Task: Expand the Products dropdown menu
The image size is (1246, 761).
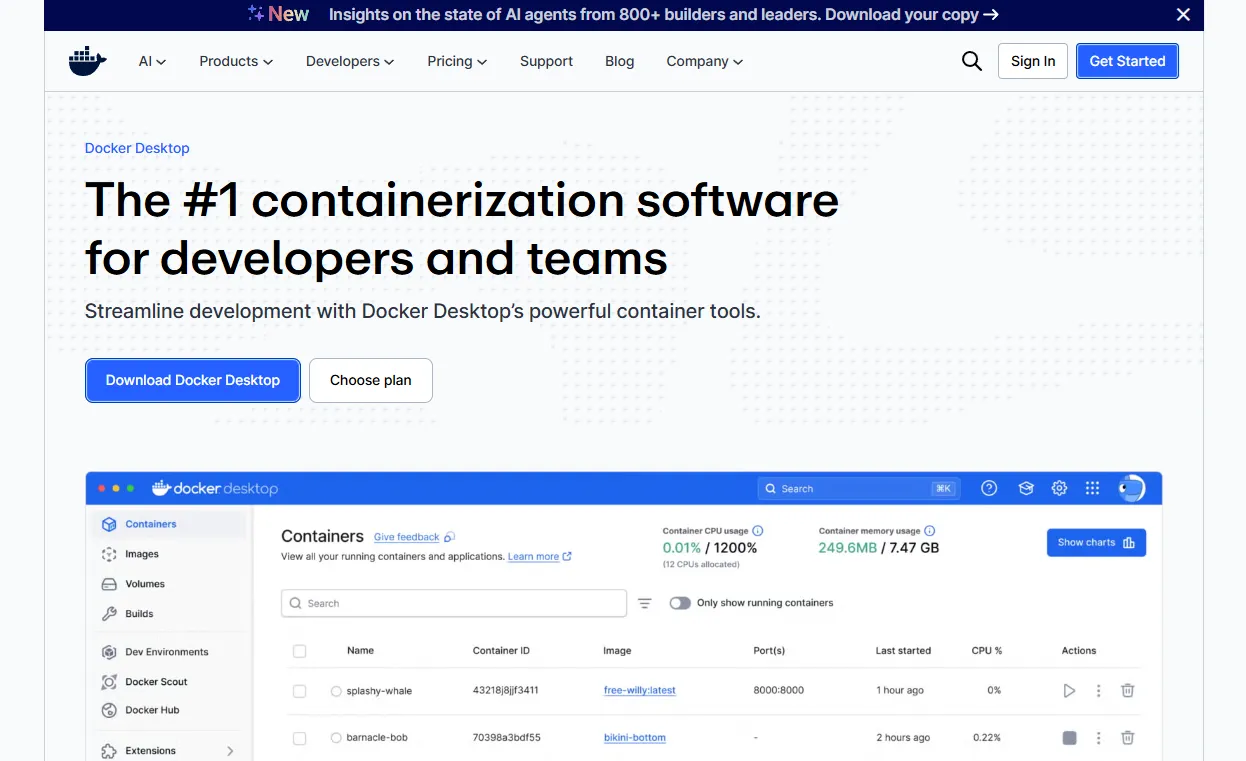Action: coord(236,61)
